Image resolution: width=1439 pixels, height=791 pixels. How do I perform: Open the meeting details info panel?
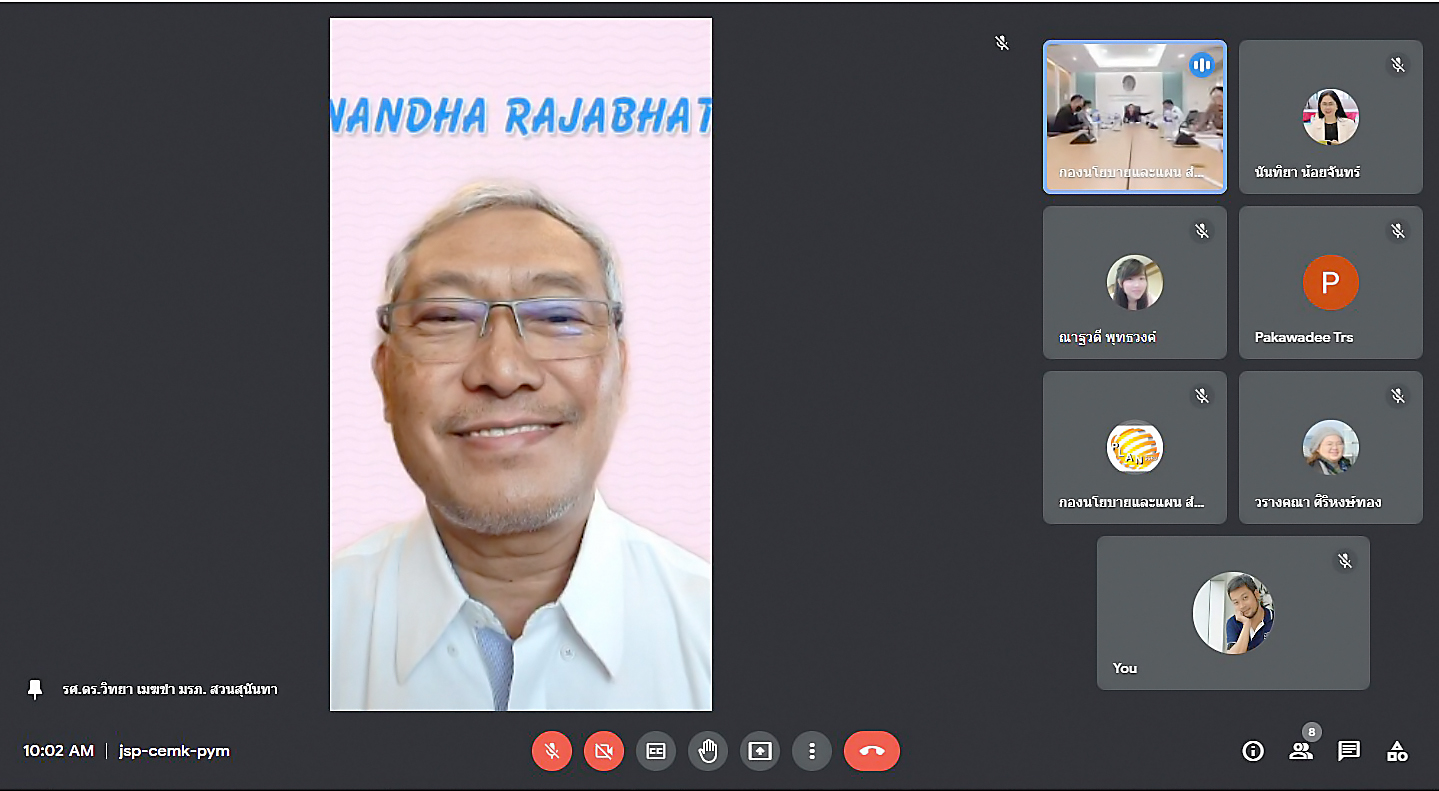1252,751
